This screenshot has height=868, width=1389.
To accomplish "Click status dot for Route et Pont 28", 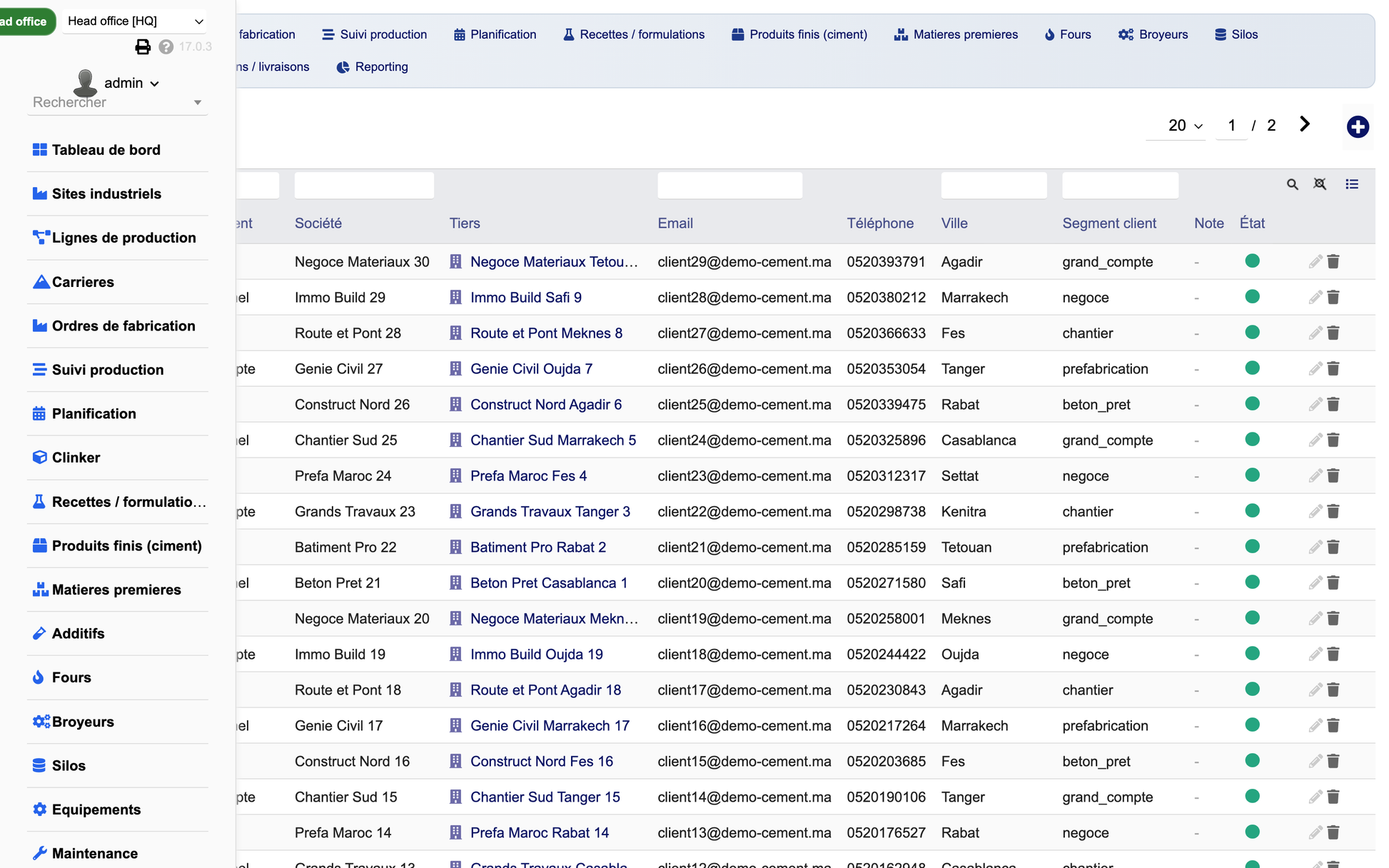I will point(1252,333).
